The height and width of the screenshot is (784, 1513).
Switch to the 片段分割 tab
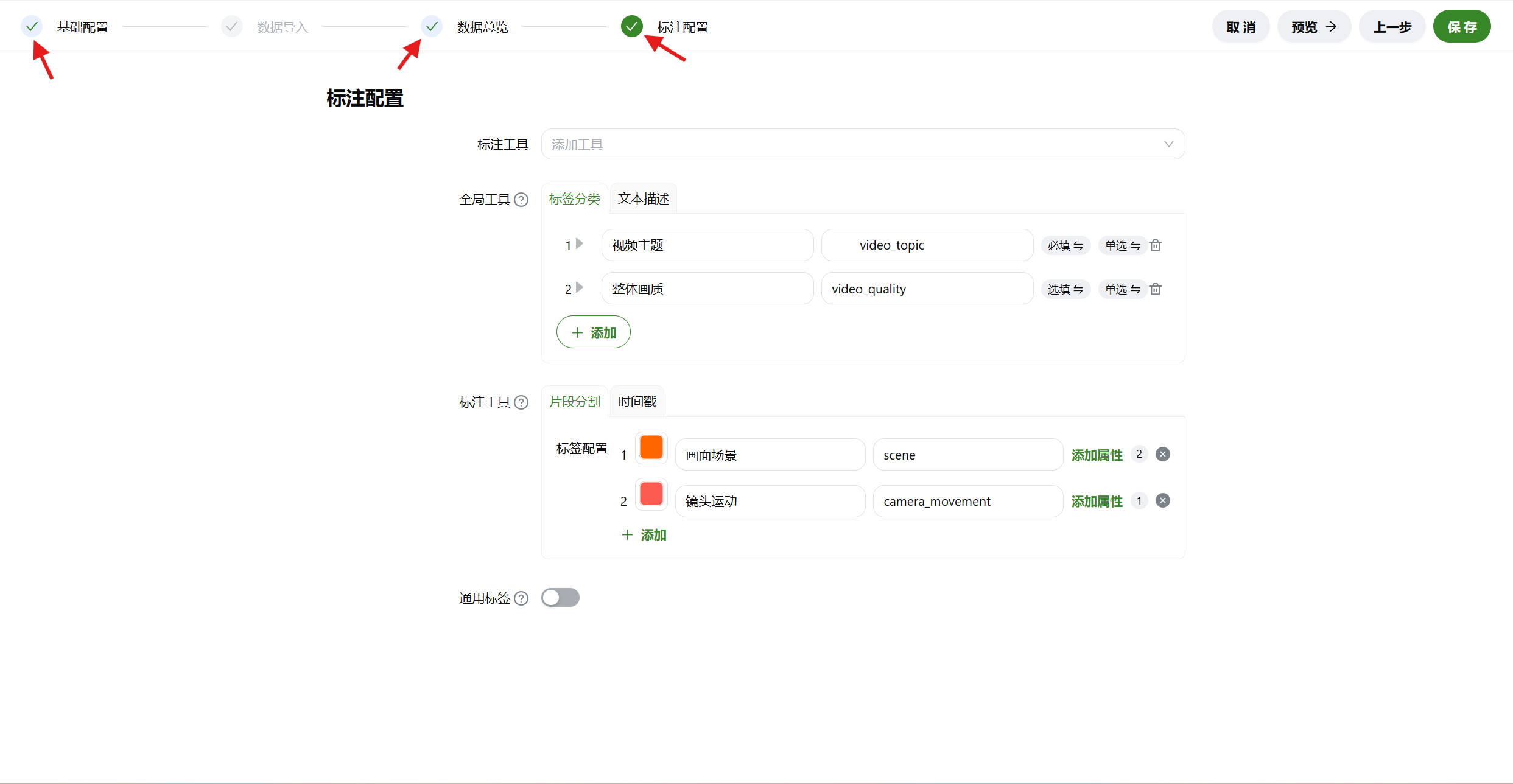[574, 402]
